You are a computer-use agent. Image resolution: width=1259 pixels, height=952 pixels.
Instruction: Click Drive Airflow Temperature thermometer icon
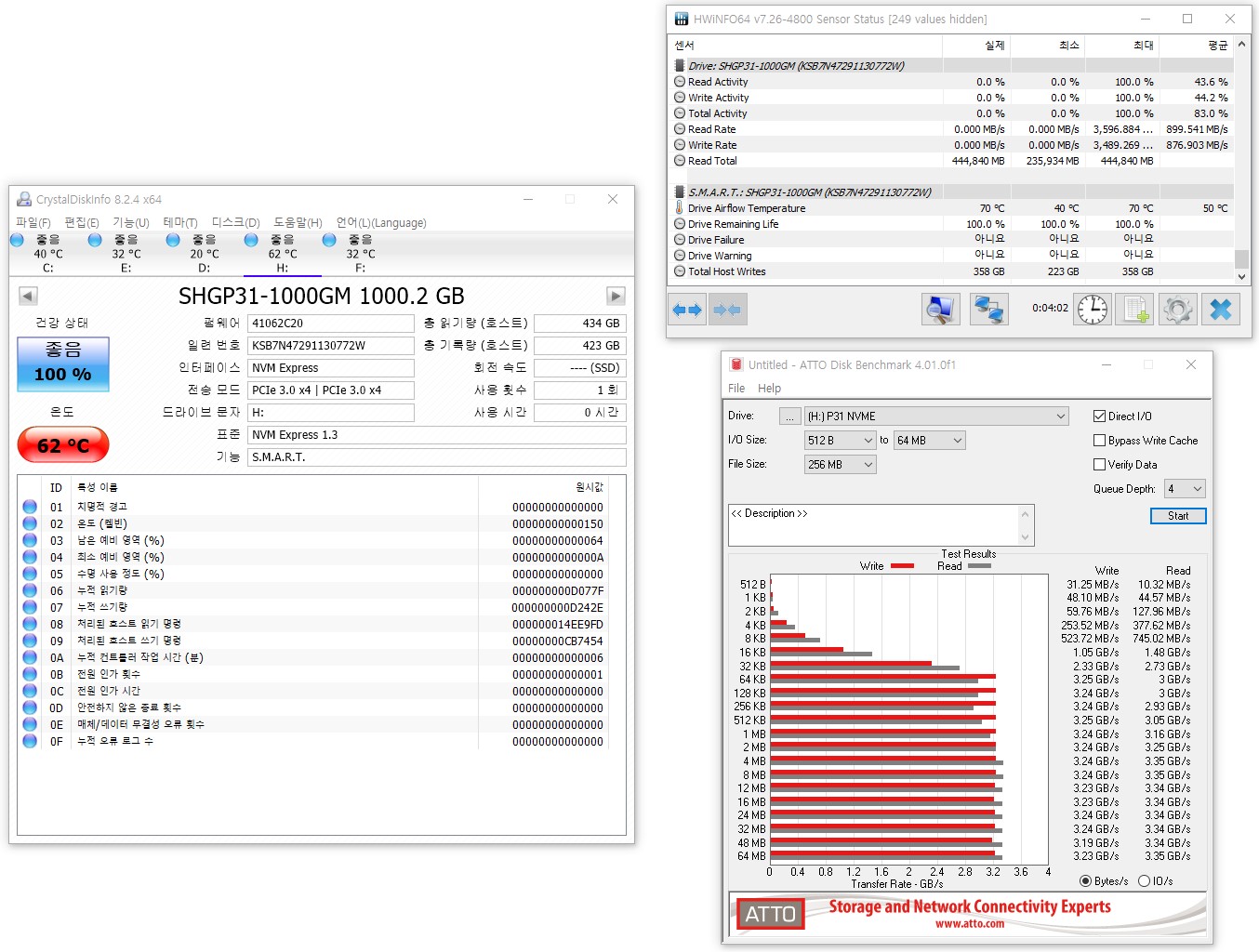pos(680,208)
